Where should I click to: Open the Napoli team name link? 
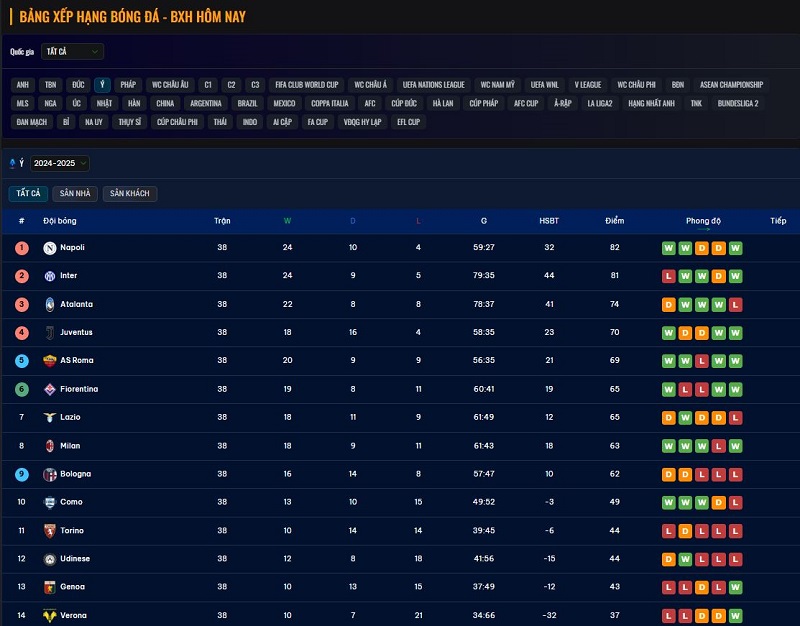(72, 247)
